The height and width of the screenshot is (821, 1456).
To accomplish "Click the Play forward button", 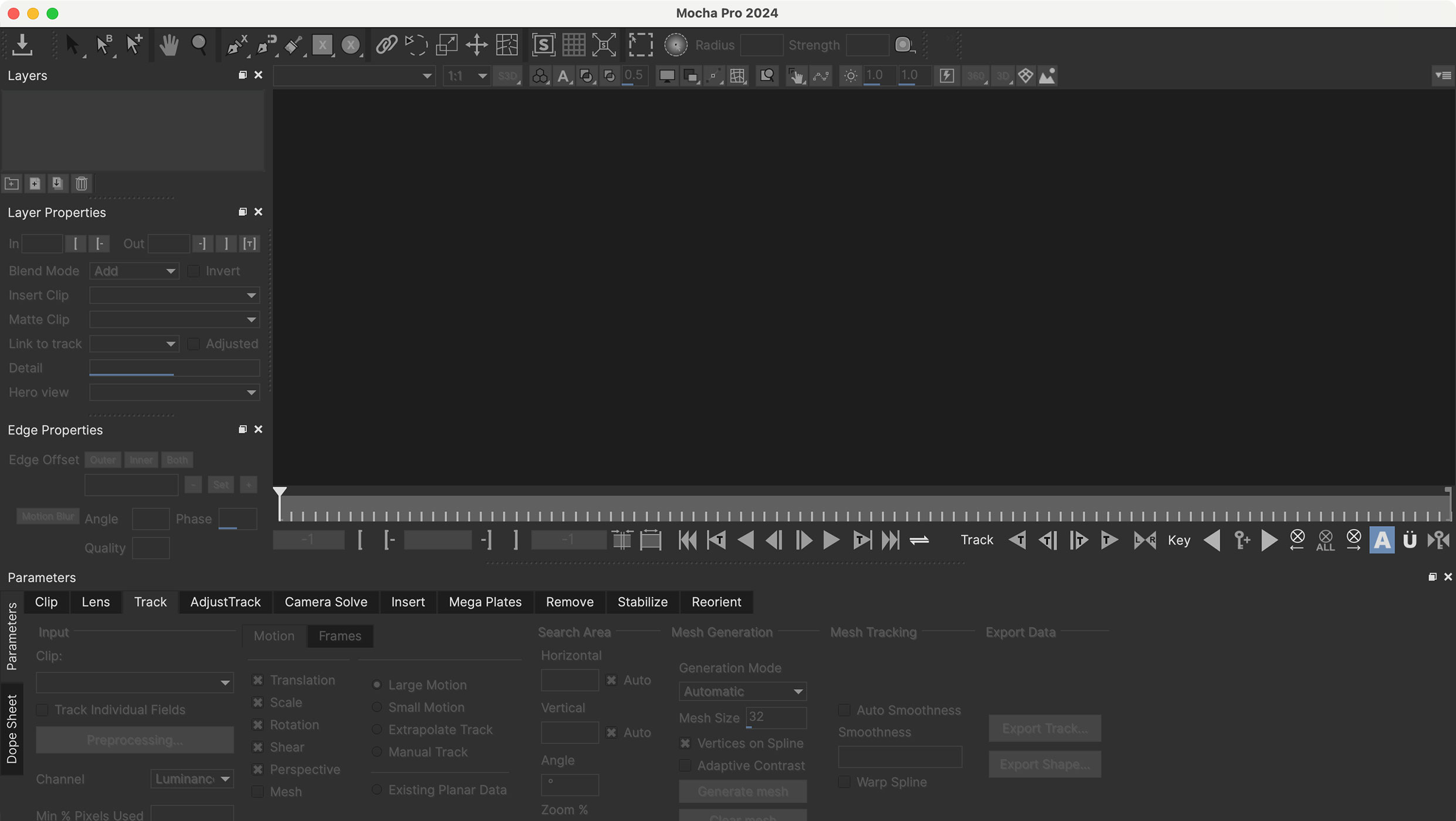I will (x=831, y=540).
